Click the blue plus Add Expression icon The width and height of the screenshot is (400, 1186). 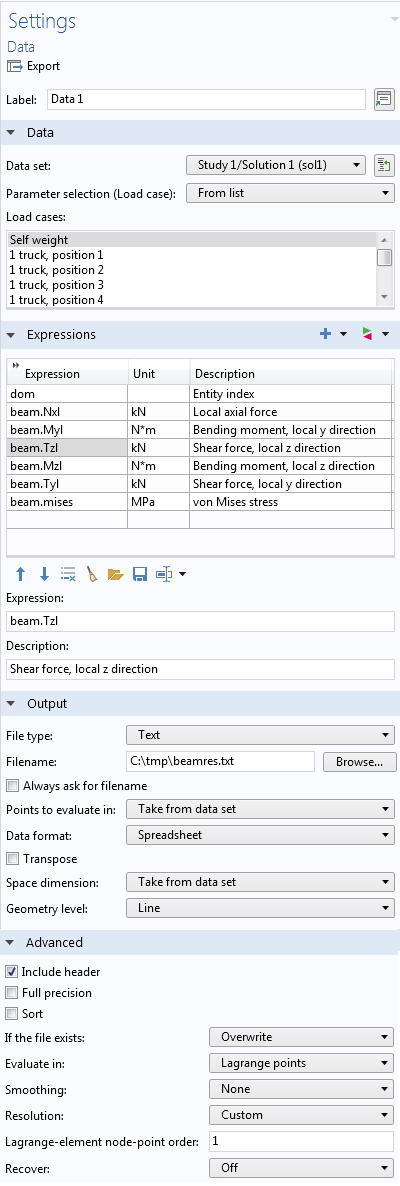click(x=325, y=334)
